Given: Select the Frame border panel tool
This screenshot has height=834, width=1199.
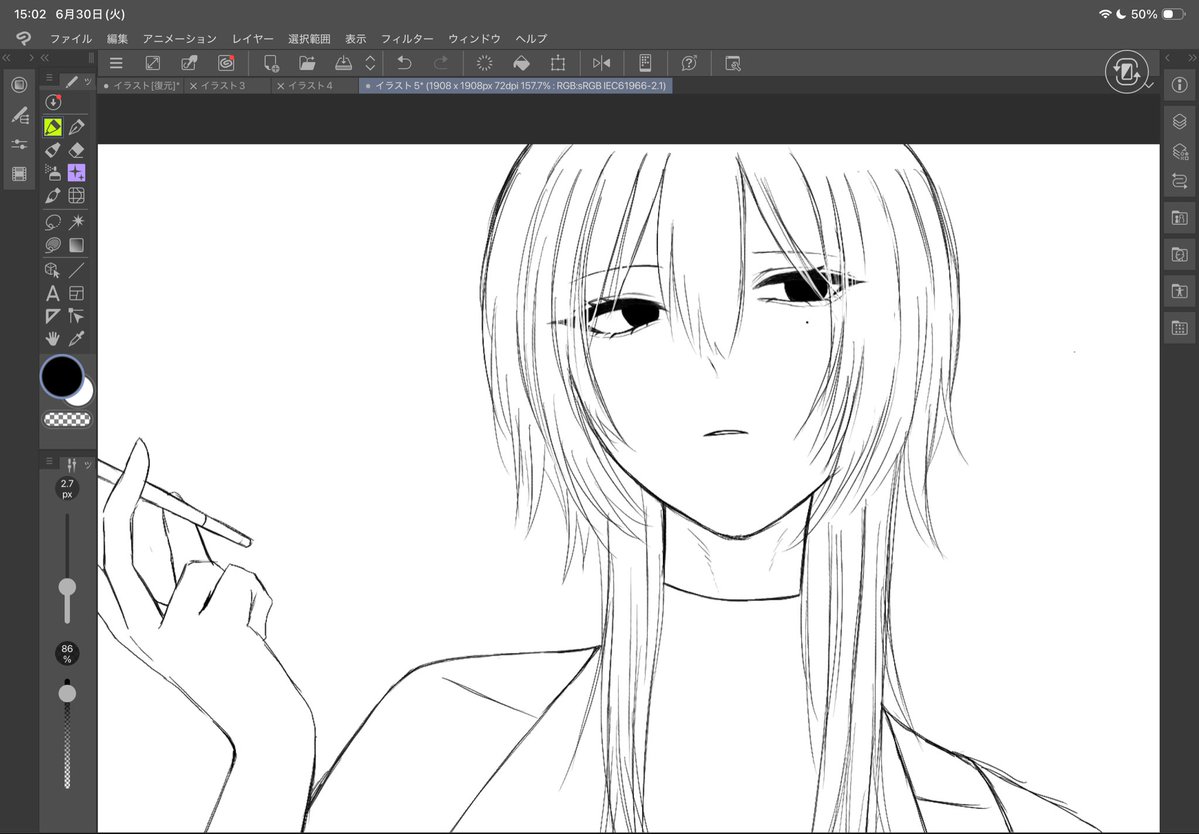Looking at the screenshot, I should click(76, 293).
